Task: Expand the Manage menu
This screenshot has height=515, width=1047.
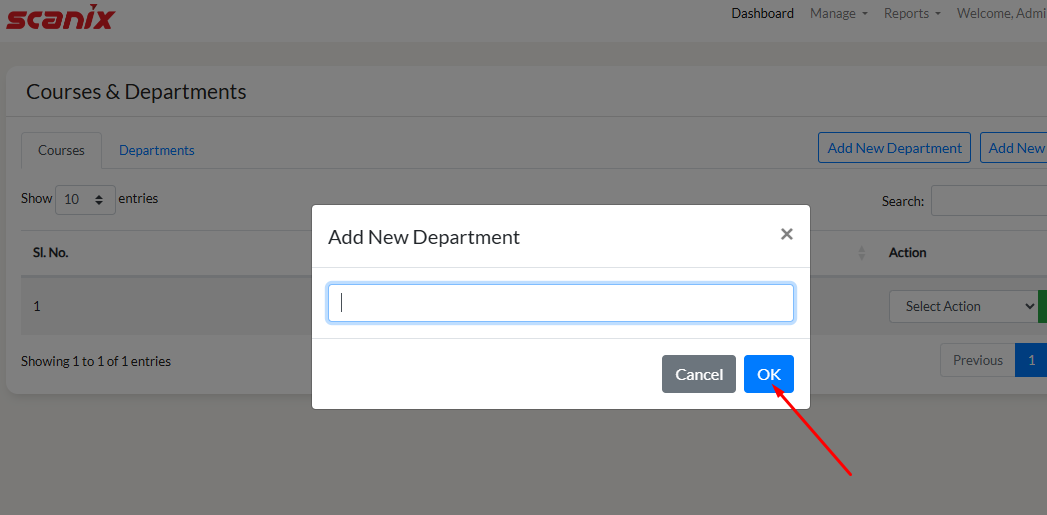Action: 838,14
